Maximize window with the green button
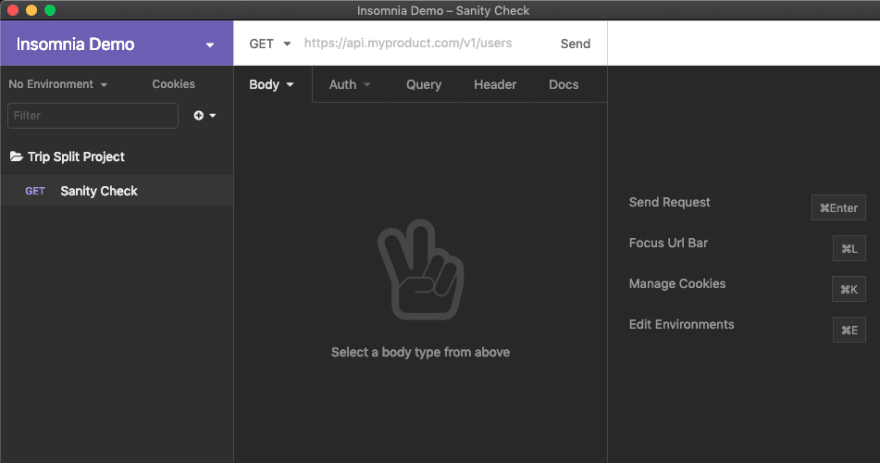Image resolution: width=880 pixels, height=463 pixels. [50, 10]
